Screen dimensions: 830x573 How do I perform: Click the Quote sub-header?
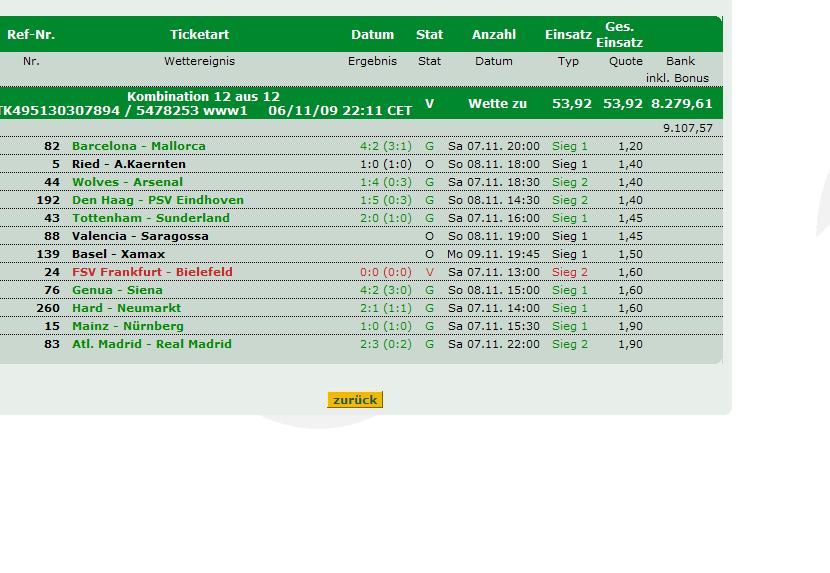tap(626, 61)
